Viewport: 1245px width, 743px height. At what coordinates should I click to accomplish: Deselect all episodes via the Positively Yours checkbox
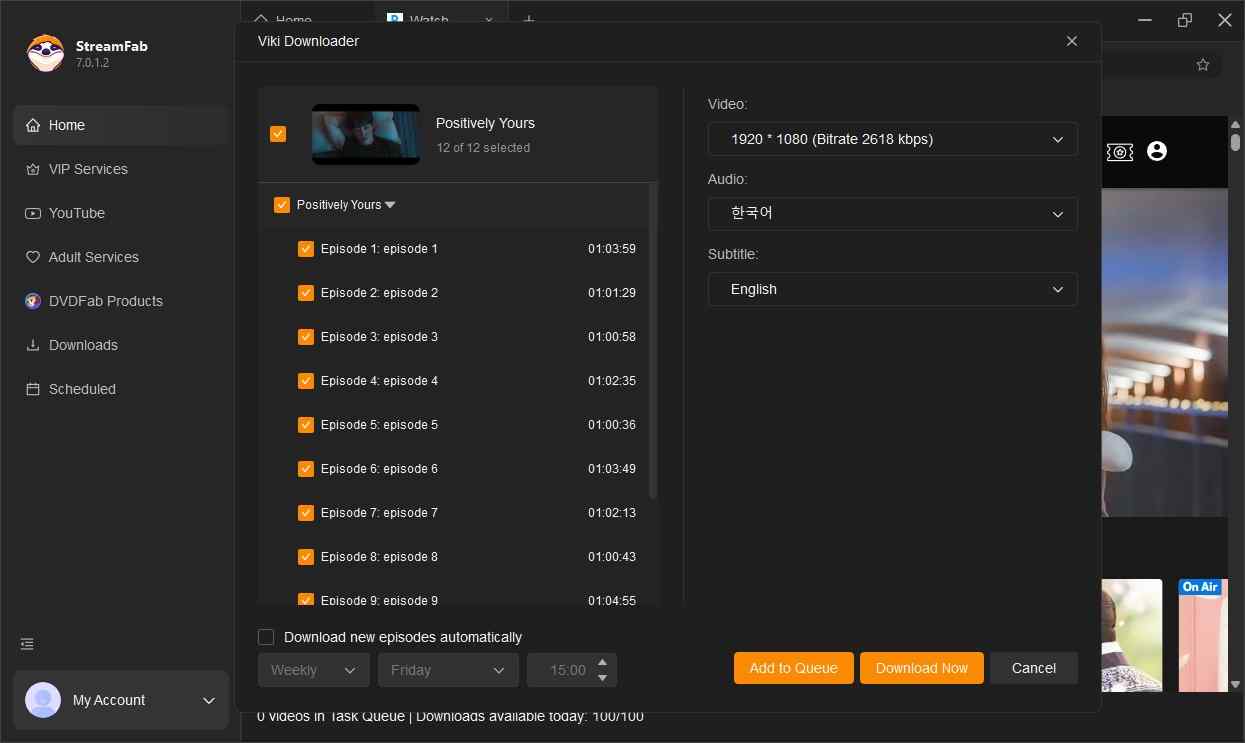click(282, 204)
